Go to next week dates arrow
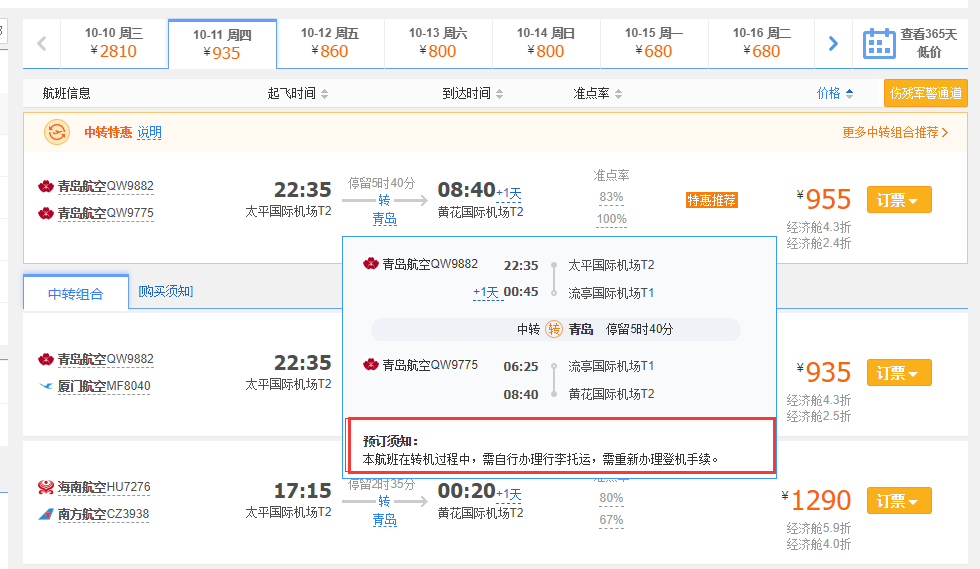The image size is (980, 569). point(833,44)
